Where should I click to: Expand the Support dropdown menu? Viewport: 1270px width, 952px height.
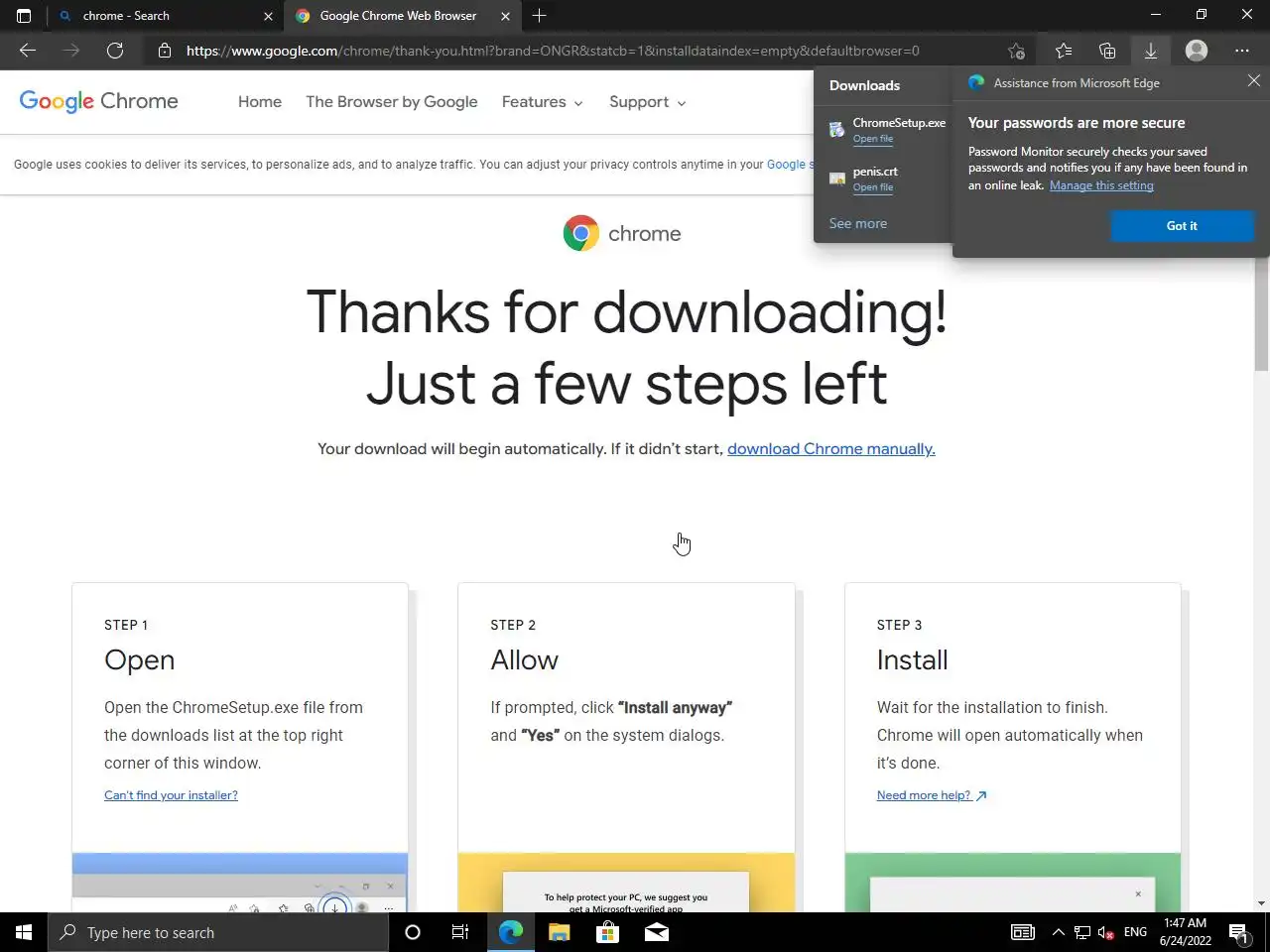point(647,102)
